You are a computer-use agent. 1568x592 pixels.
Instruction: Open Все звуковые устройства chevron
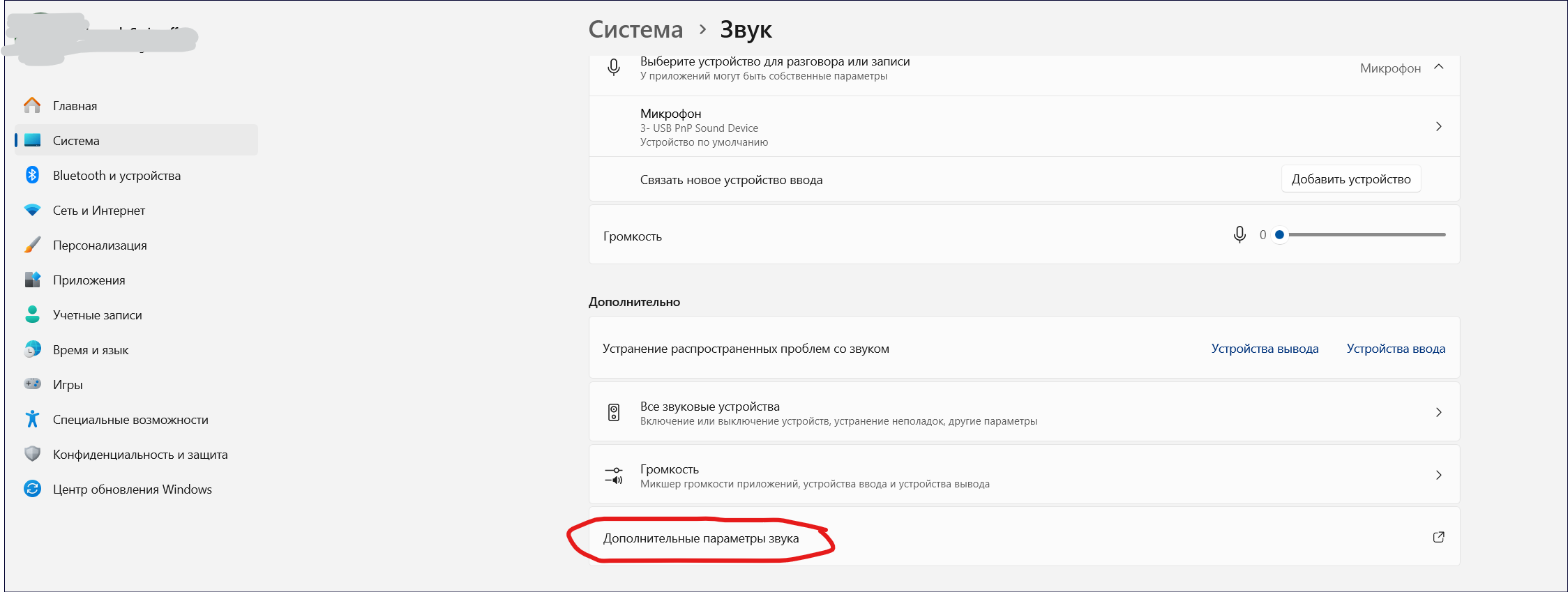coord(1438,412)
